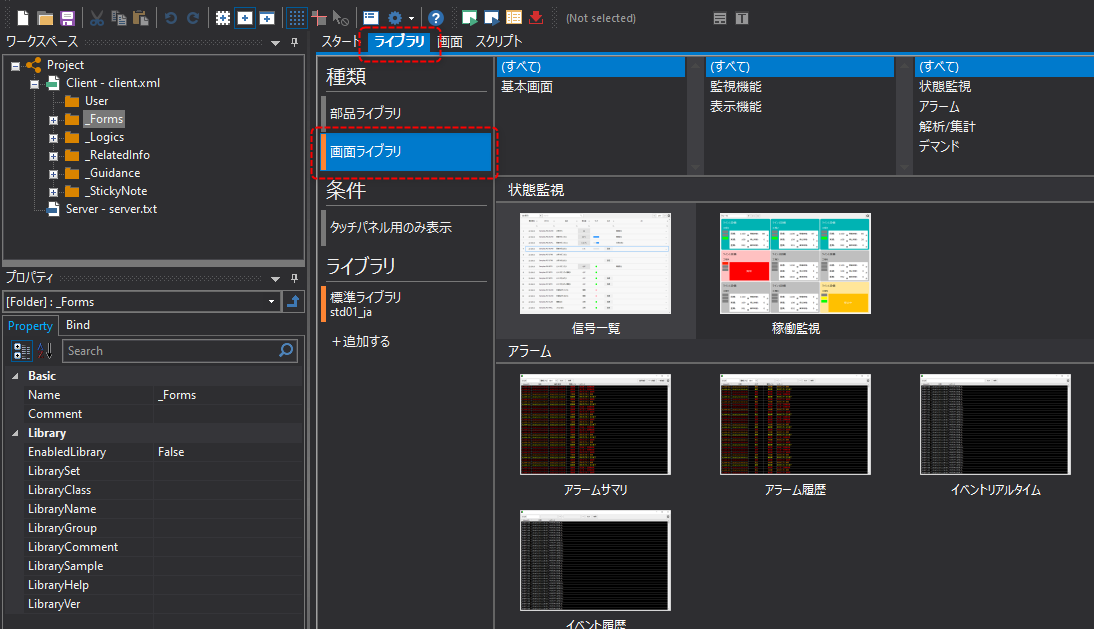1094x629 pixels.
Task: Open the gear settings dropdown arrow
Action: point(411,18)
